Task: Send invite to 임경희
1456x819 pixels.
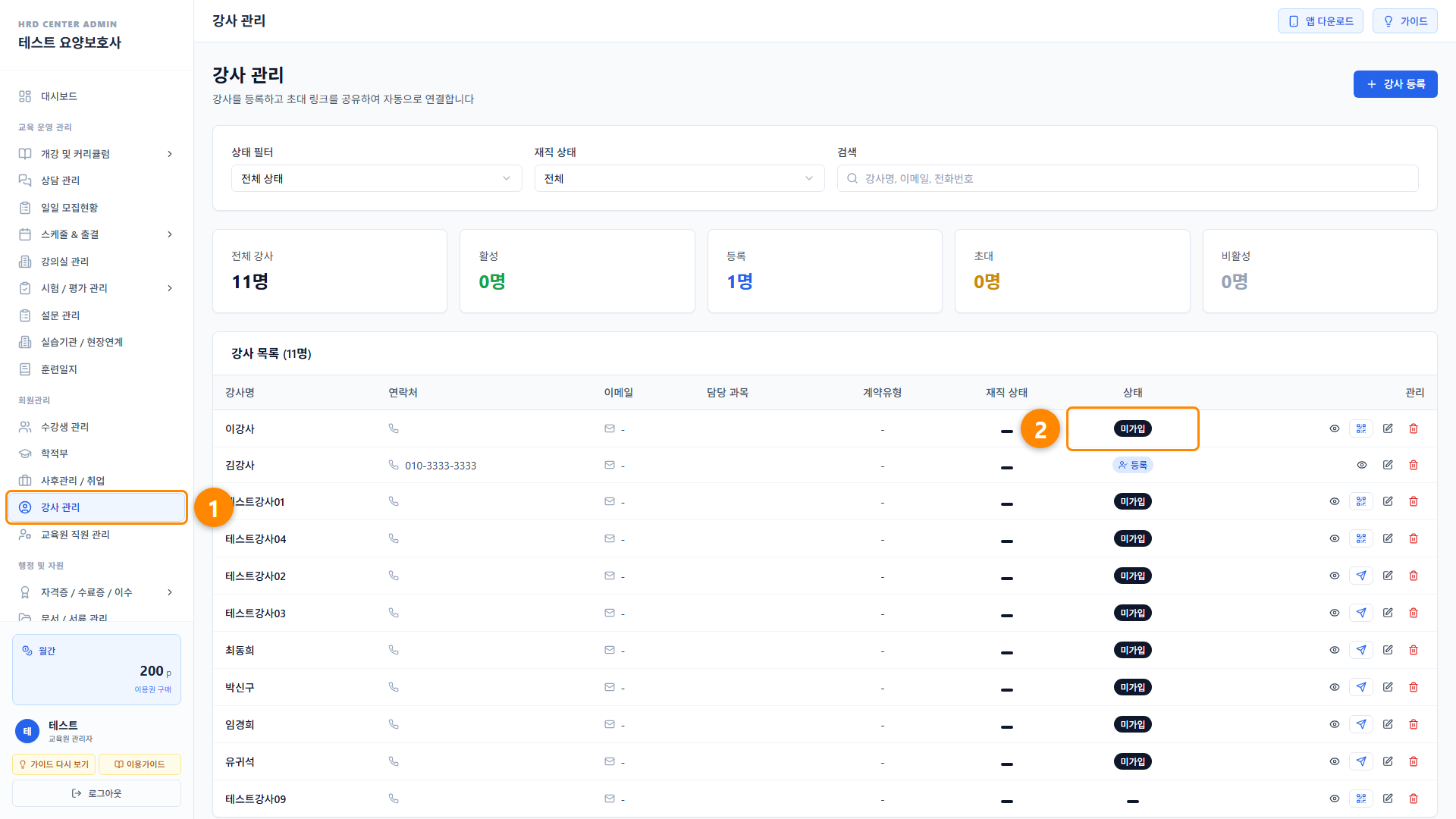Action: (x=1361, y=724)
